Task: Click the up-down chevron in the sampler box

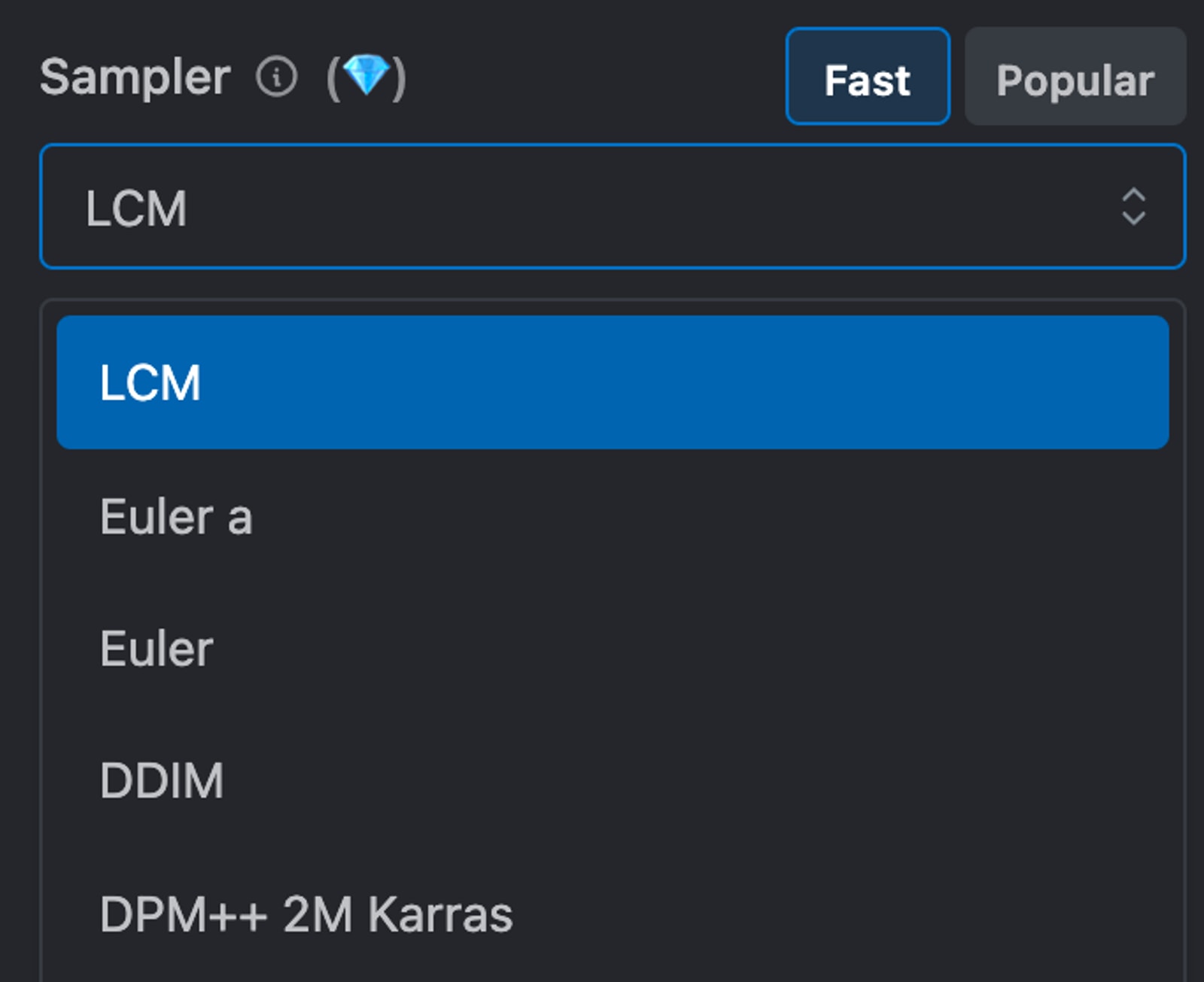Action: click(x=1133, y=207)
